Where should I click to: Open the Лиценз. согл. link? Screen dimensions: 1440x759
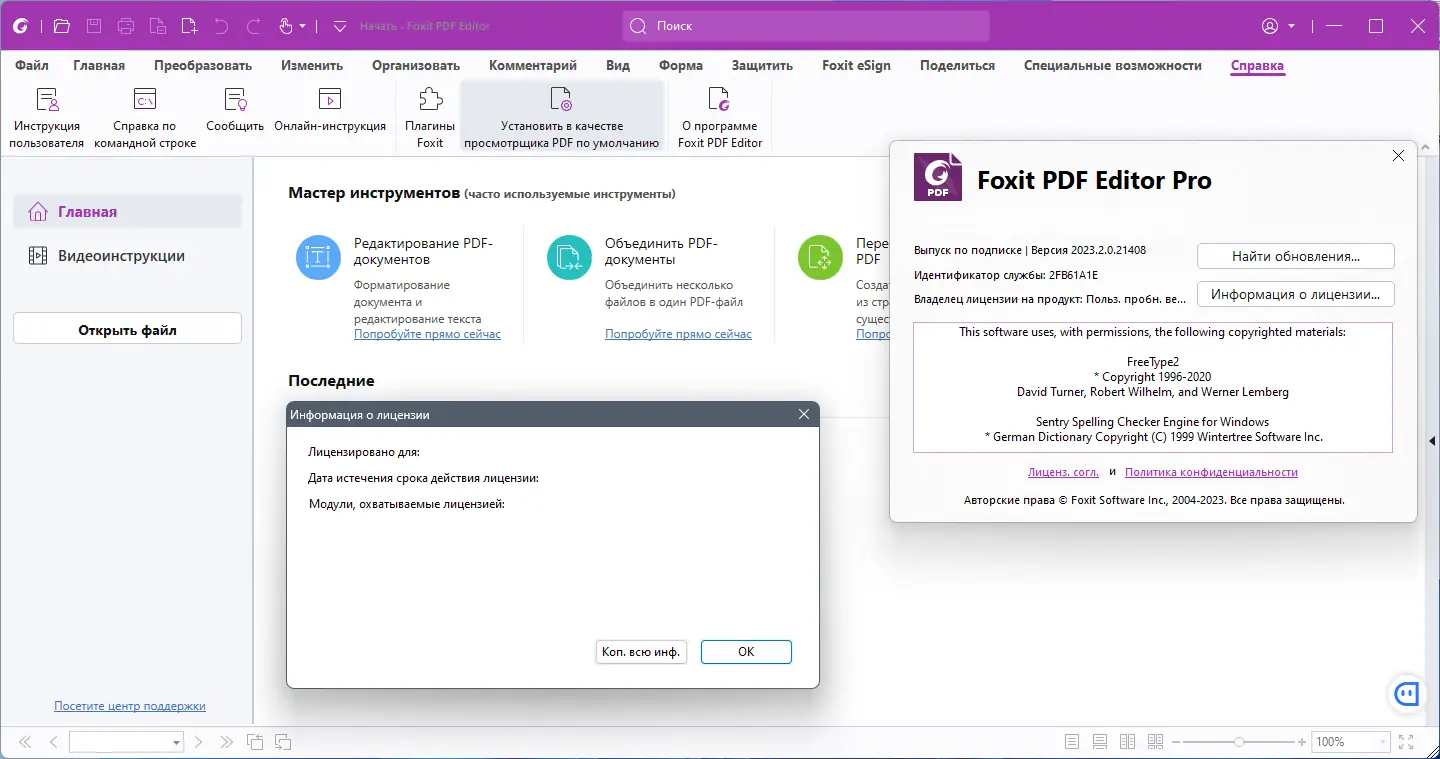click(x=1063, y=472)
